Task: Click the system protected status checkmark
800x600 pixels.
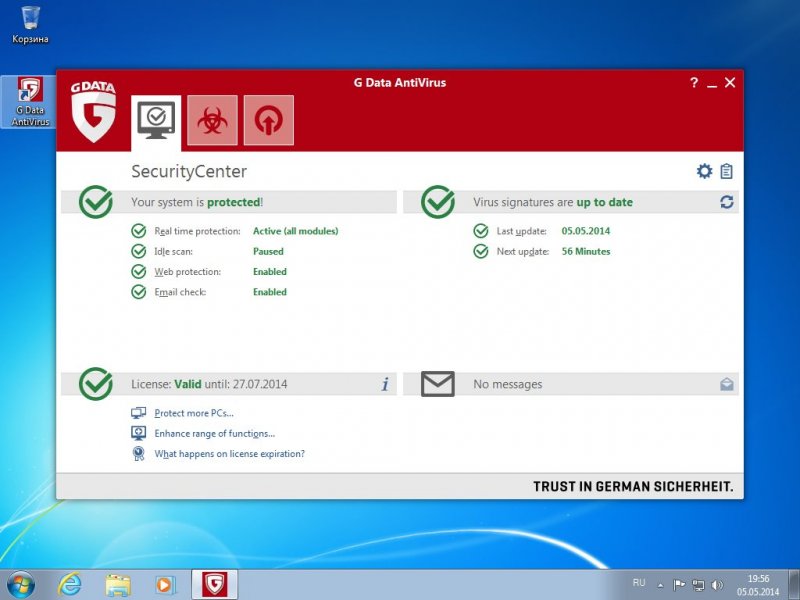Action: tap(96, 202)
